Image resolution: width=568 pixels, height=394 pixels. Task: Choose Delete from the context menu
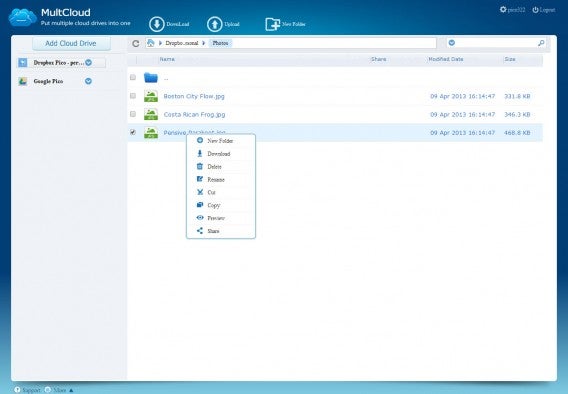coord(221,167)
